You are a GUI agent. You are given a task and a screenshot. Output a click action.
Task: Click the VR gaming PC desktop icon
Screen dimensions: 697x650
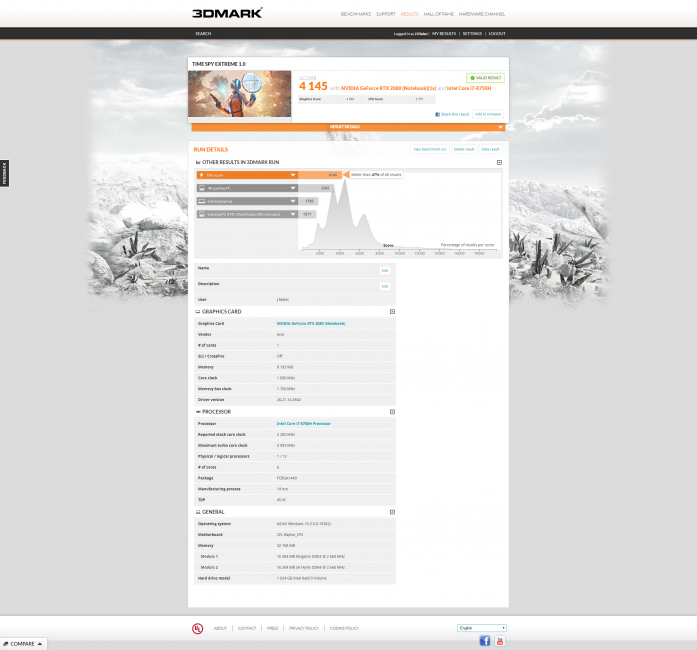point(201,214)
